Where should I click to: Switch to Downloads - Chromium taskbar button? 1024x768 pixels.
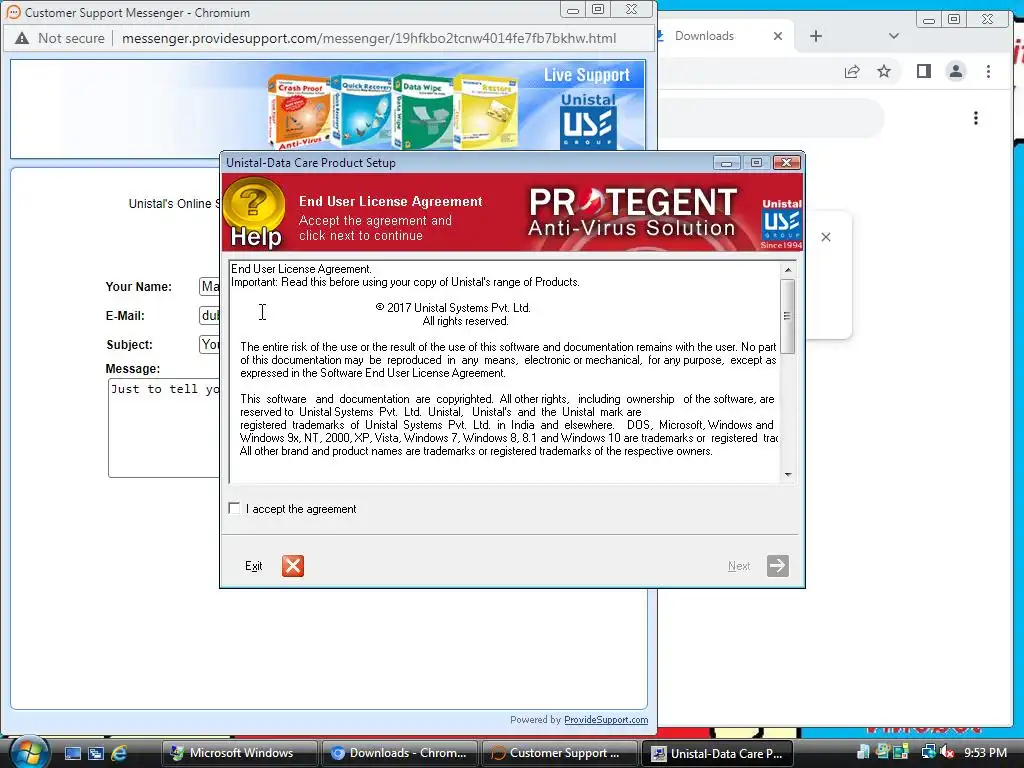pyautogui.click(x=399, y=753)
